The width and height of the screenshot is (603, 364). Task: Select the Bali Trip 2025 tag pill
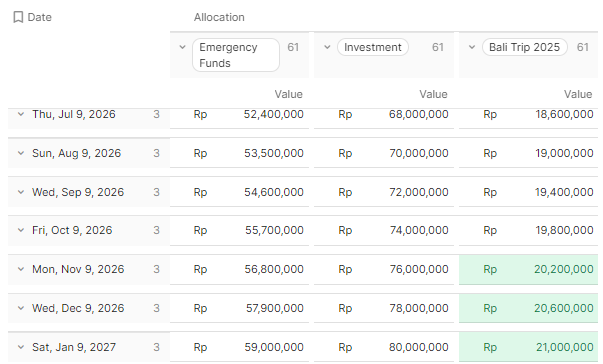click(525, 47)
